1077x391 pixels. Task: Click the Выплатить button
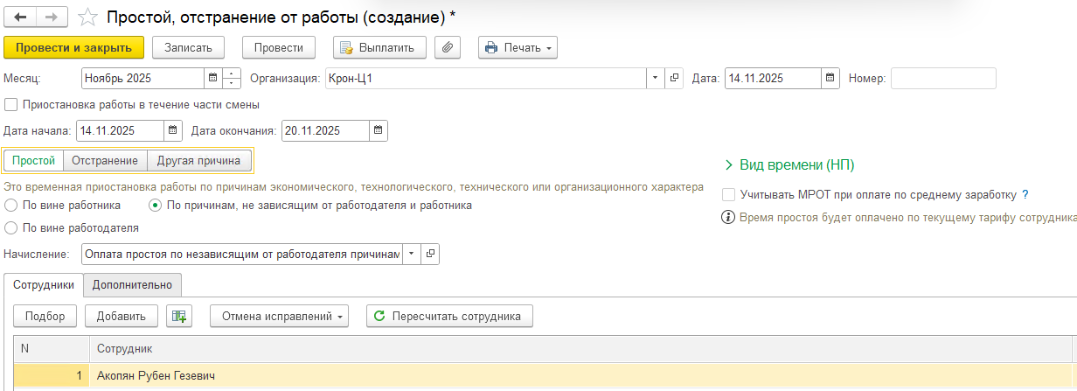[380, 47]
